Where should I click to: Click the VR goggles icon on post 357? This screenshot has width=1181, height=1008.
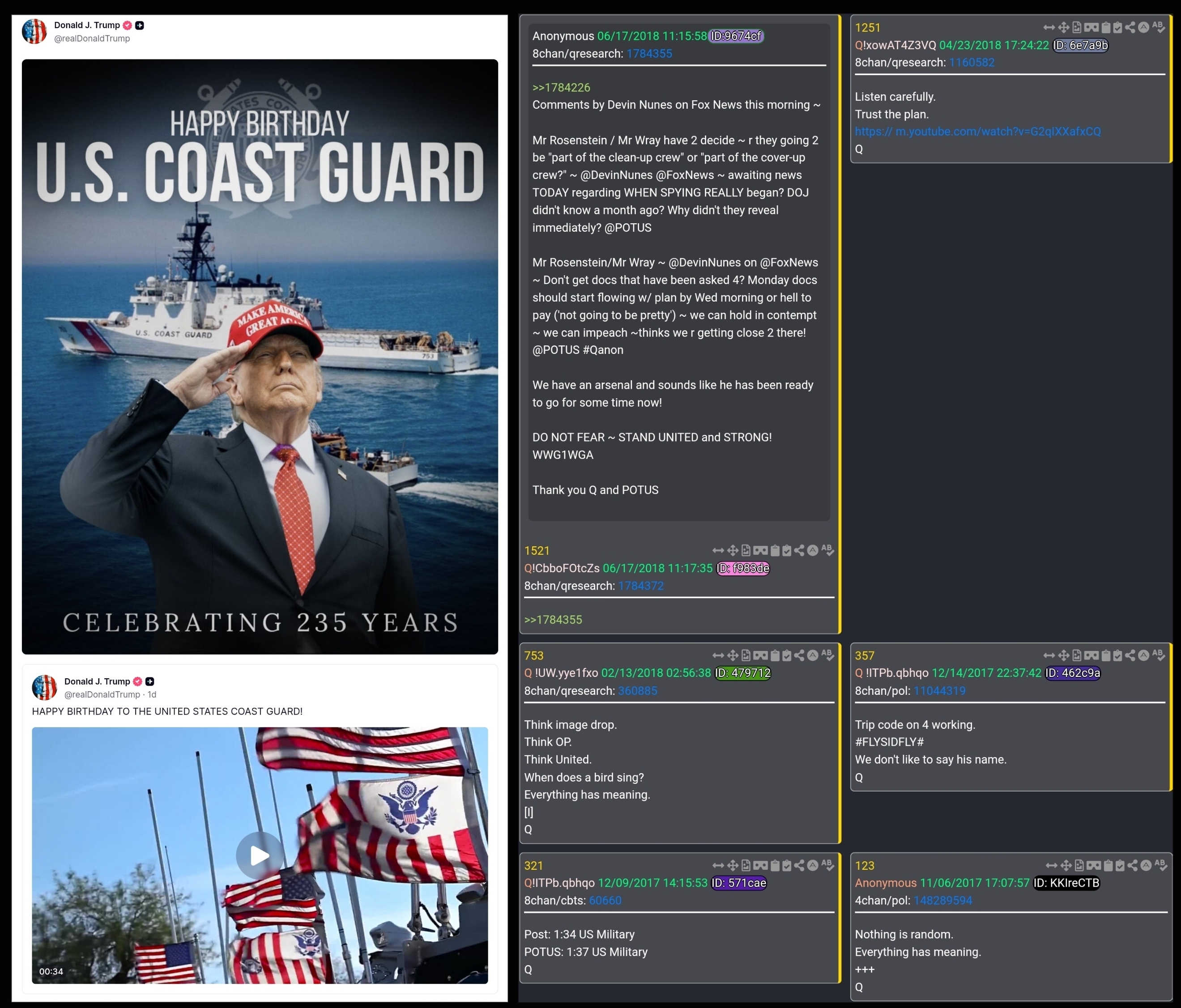point(1091,655)
